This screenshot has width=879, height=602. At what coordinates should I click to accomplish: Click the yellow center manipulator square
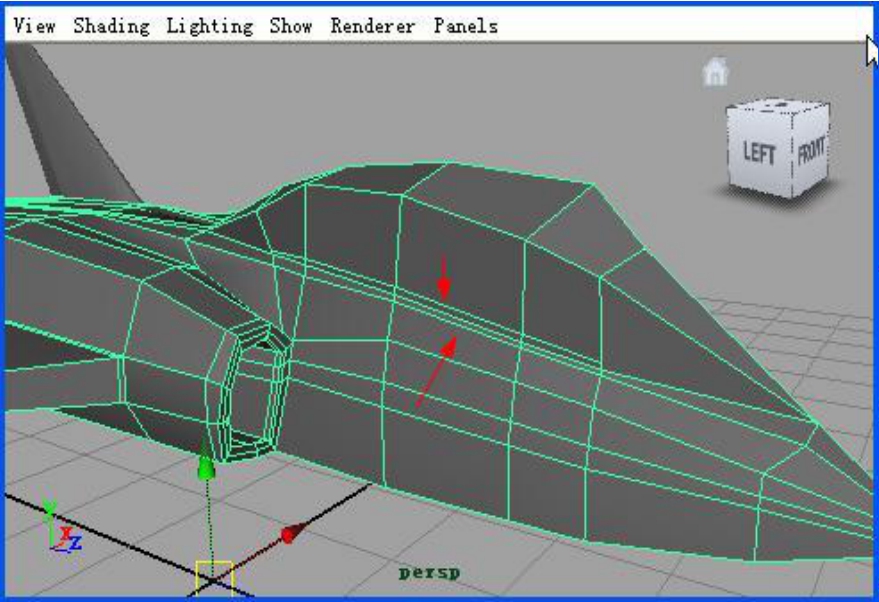[x=214, y=578]
